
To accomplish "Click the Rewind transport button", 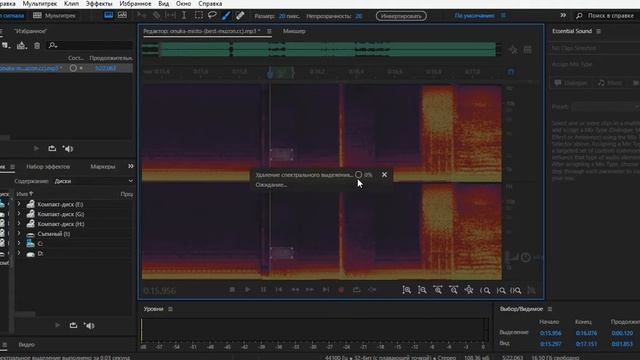I will pyautogui.click(x=295, y=290).
